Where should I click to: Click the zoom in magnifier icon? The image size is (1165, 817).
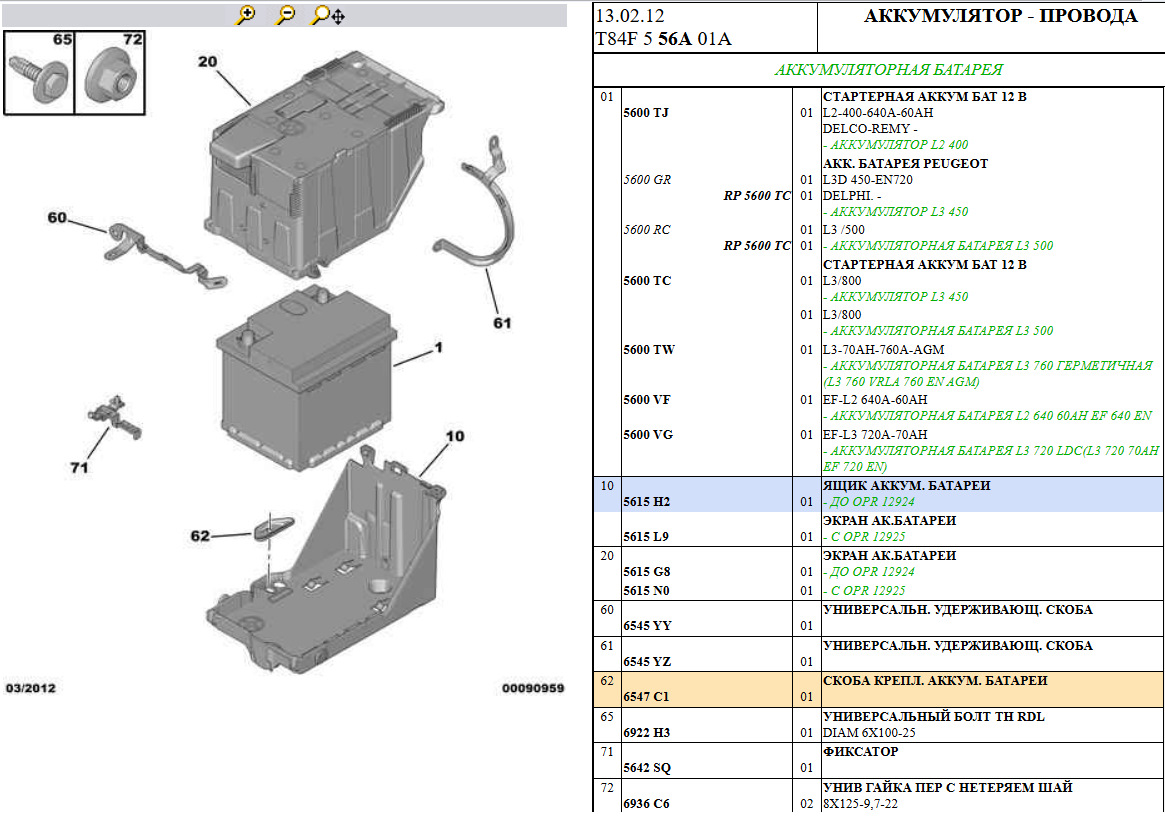click(x=245, y=15)
